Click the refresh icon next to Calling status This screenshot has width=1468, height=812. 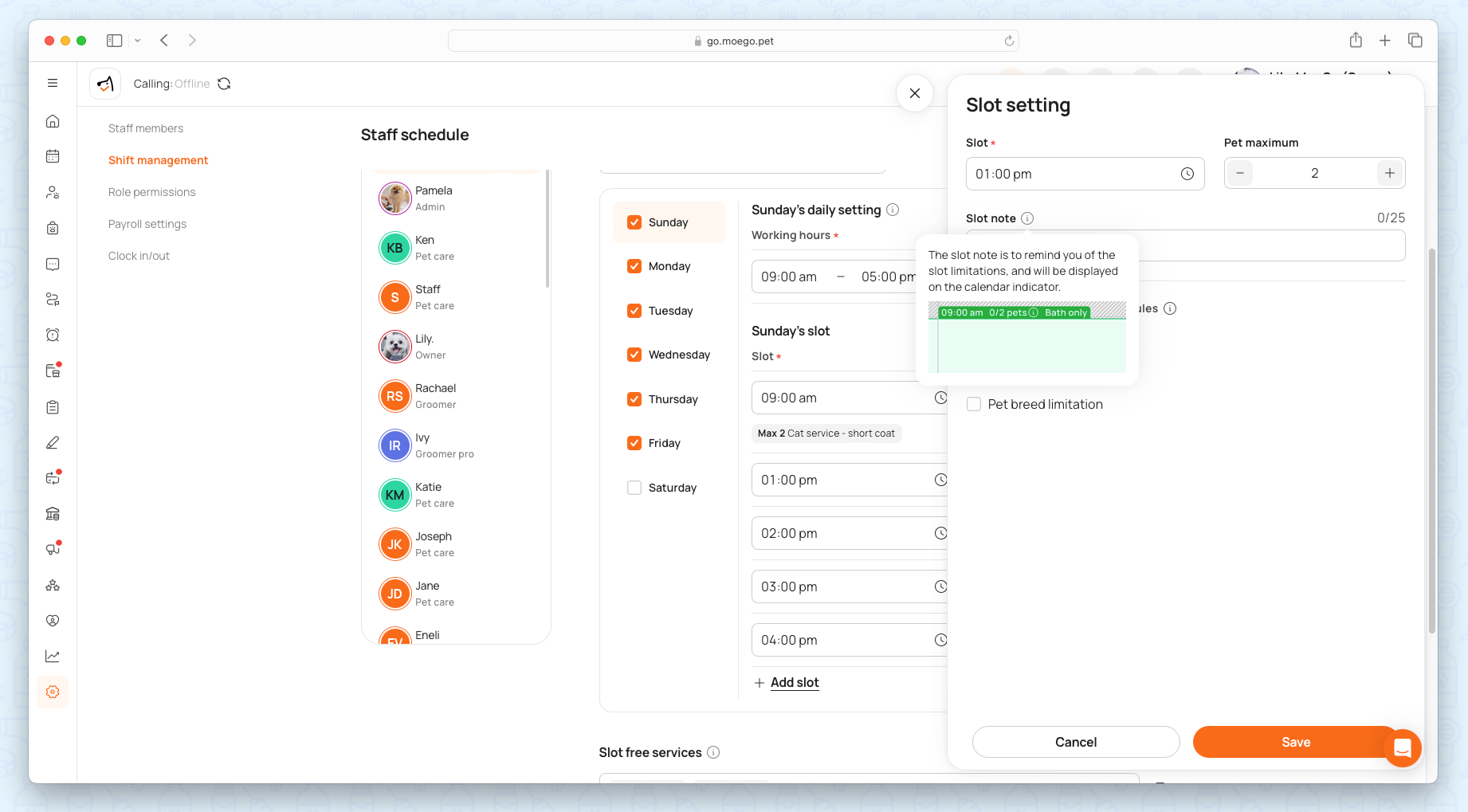(224, 84)
